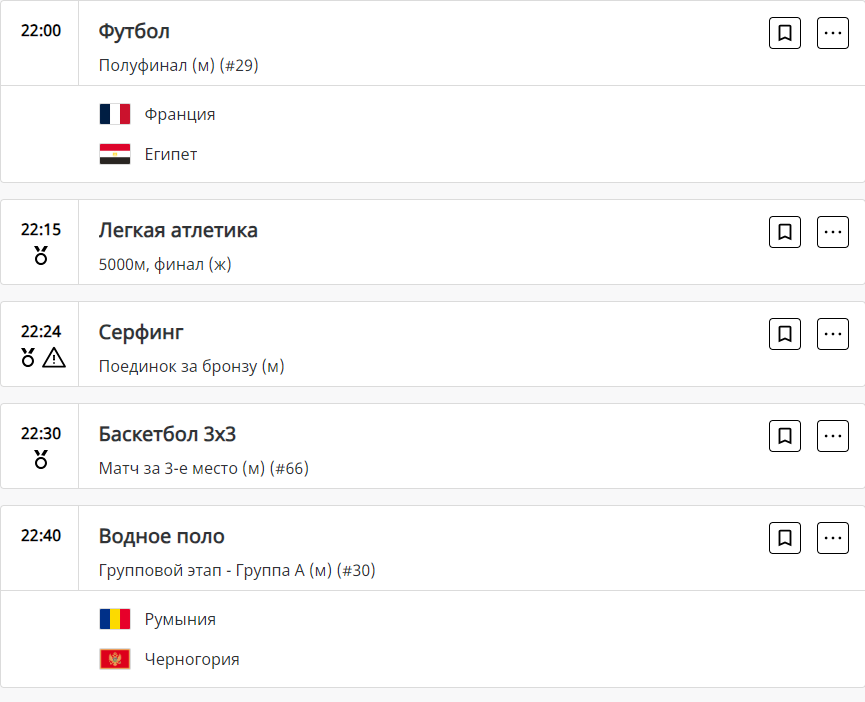Open the Водное поло event title
This screenshot has width=865, height=702.
(x=162, y=536)
